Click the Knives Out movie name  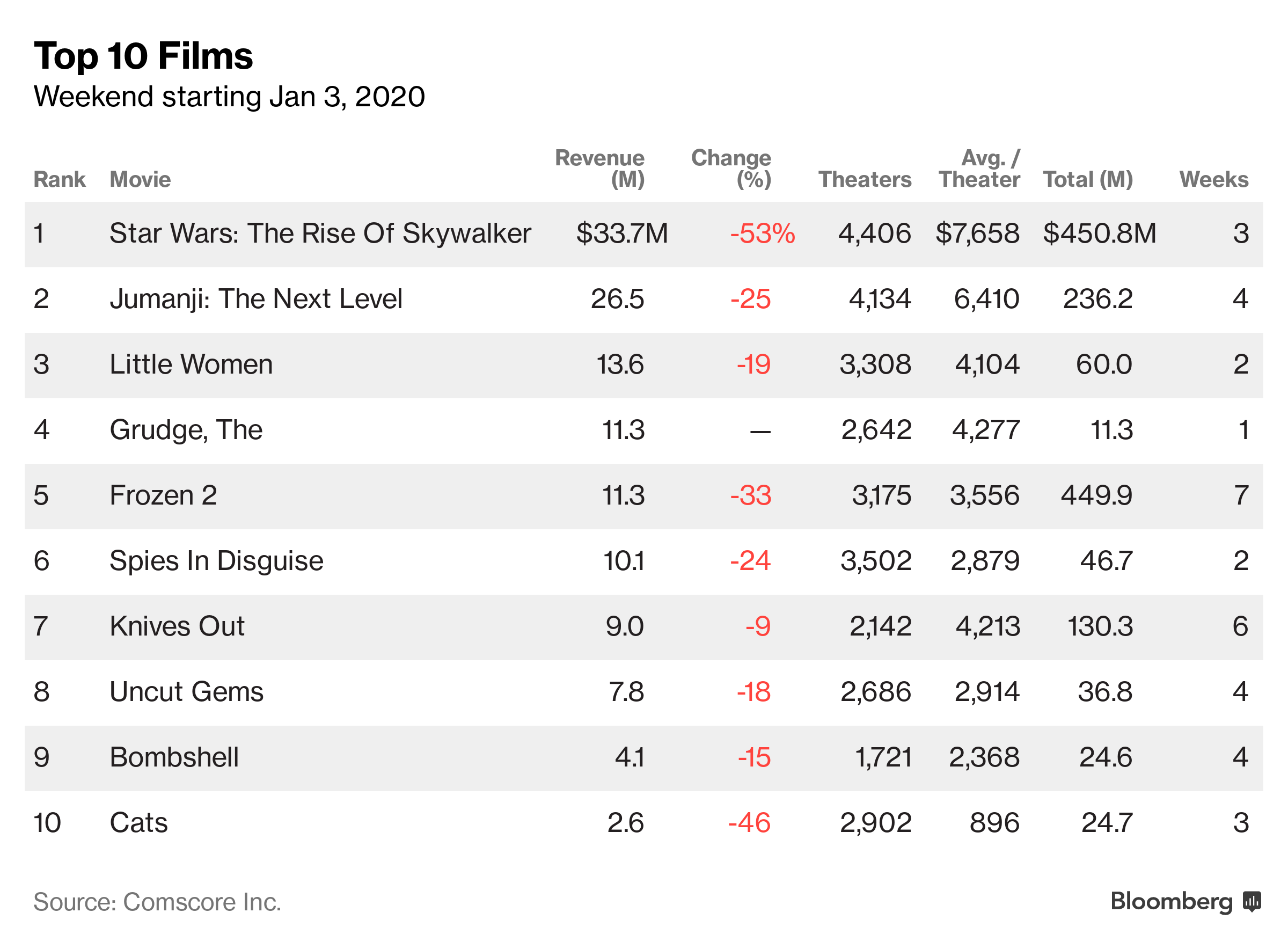177,626
